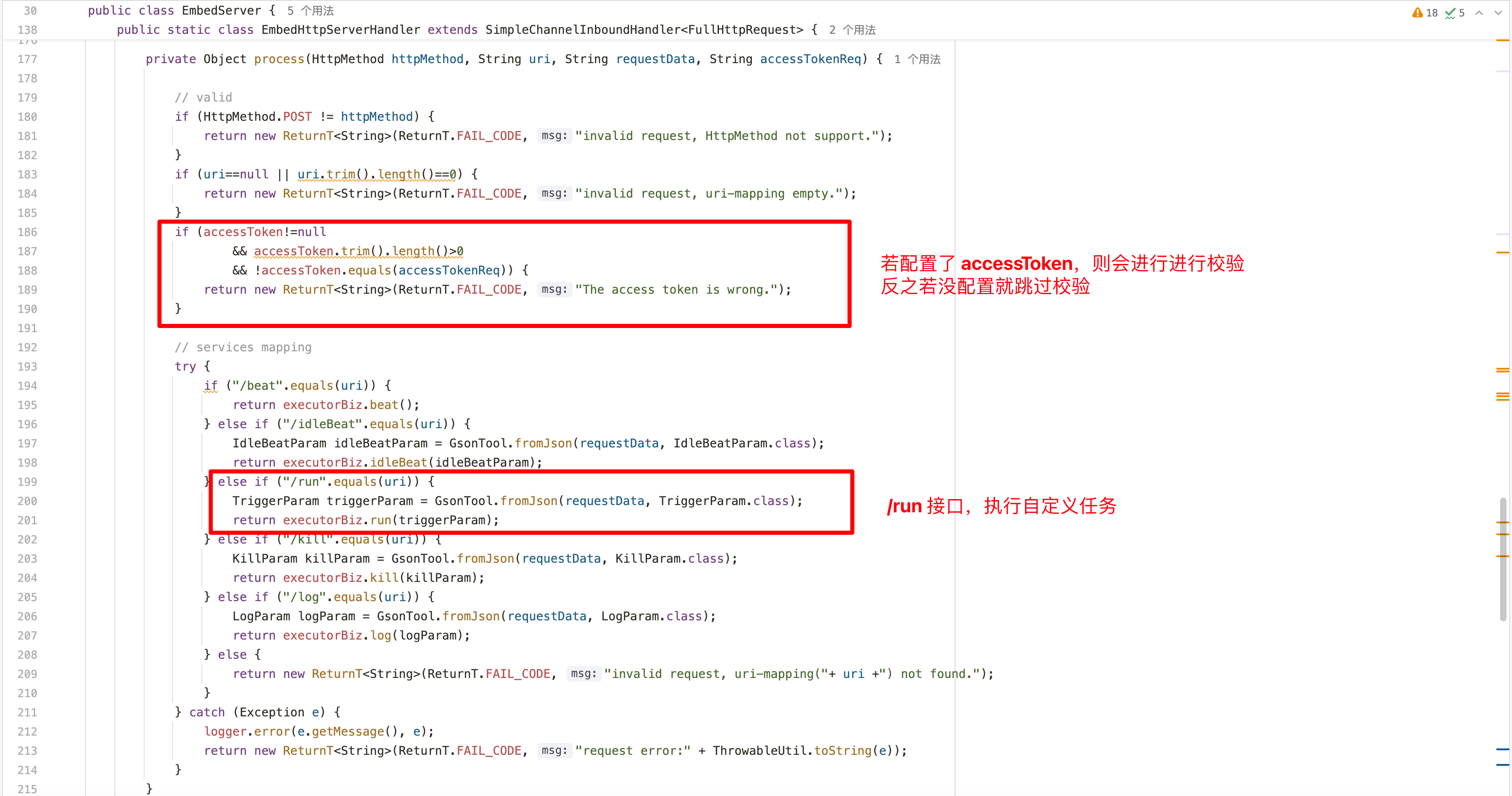Go to previous highlighted problem arrow
The height and width of the screenshot is (796, 1512).
pos(1479,12)
